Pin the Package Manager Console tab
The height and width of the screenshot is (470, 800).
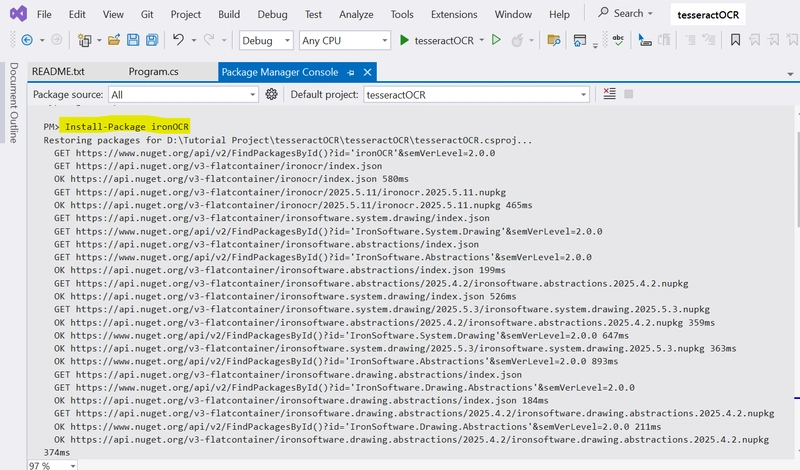tap(351, 72)
